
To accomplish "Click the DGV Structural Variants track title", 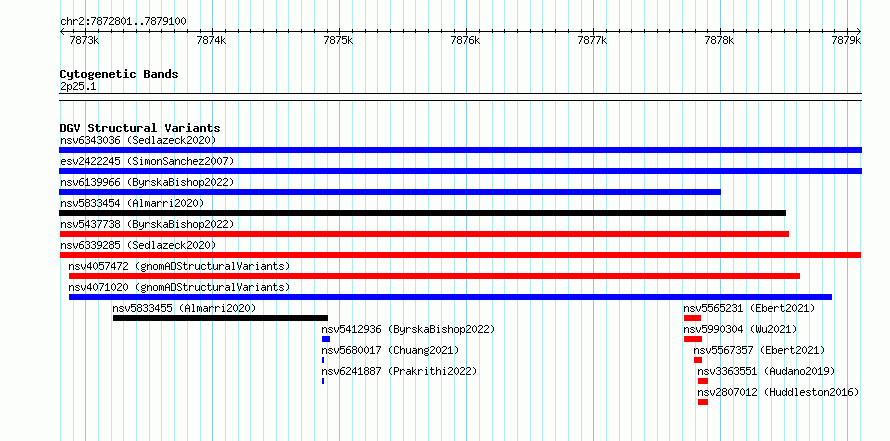I will 140,128.
